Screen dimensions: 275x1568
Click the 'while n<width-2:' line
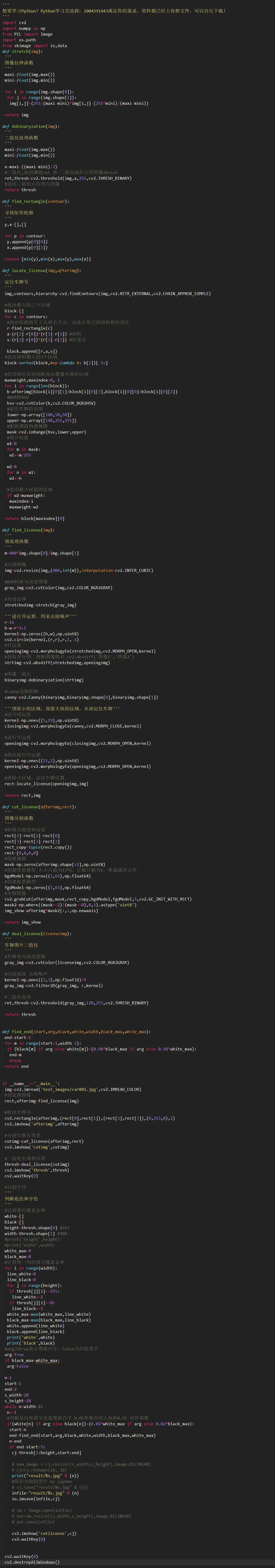pyautogui.click(x=24, y=1407)
